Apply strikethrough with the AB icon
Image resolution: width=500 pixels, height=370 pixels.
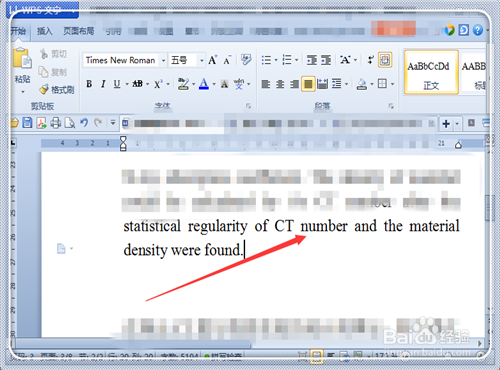137,84
